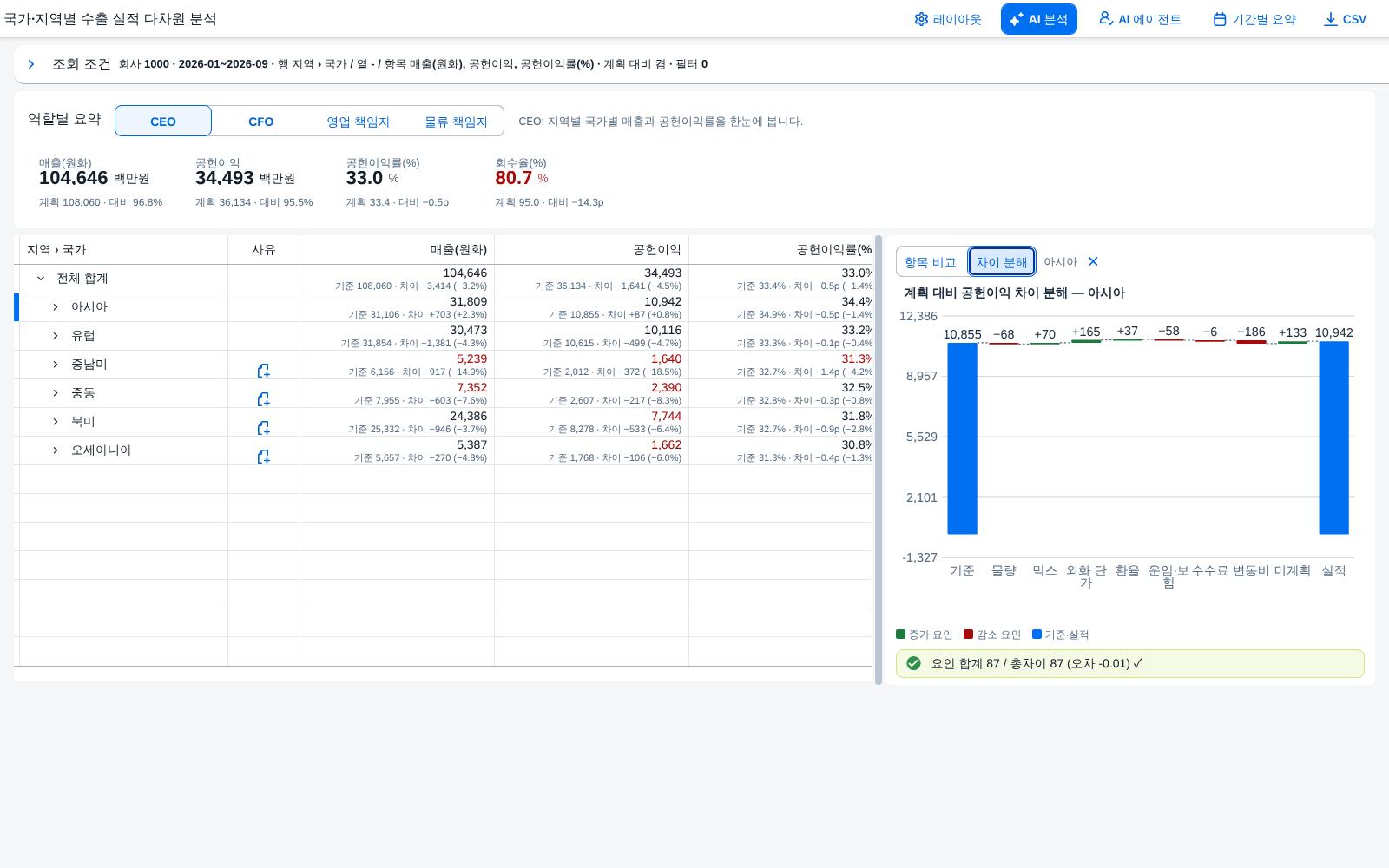The width and height of the screenshot is (1389, 868).
Task: Click the 기준·실적 blue legend swatch
Action: (x=1036, y=635)
